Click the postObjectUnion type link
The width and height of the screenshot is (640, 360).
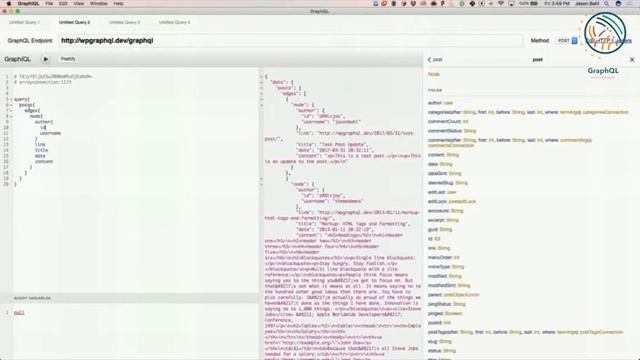point(461,295)
